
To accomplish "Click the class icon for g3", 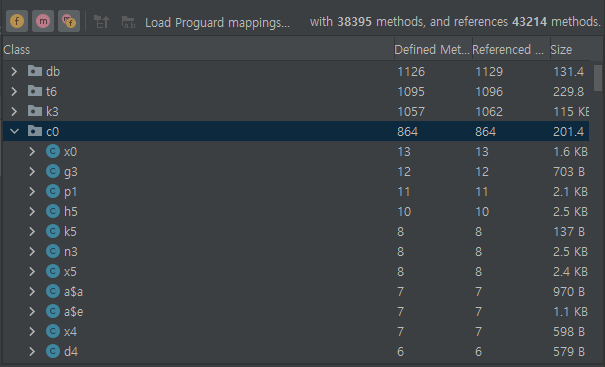I will pyautogui.click(x=53, y=171).
